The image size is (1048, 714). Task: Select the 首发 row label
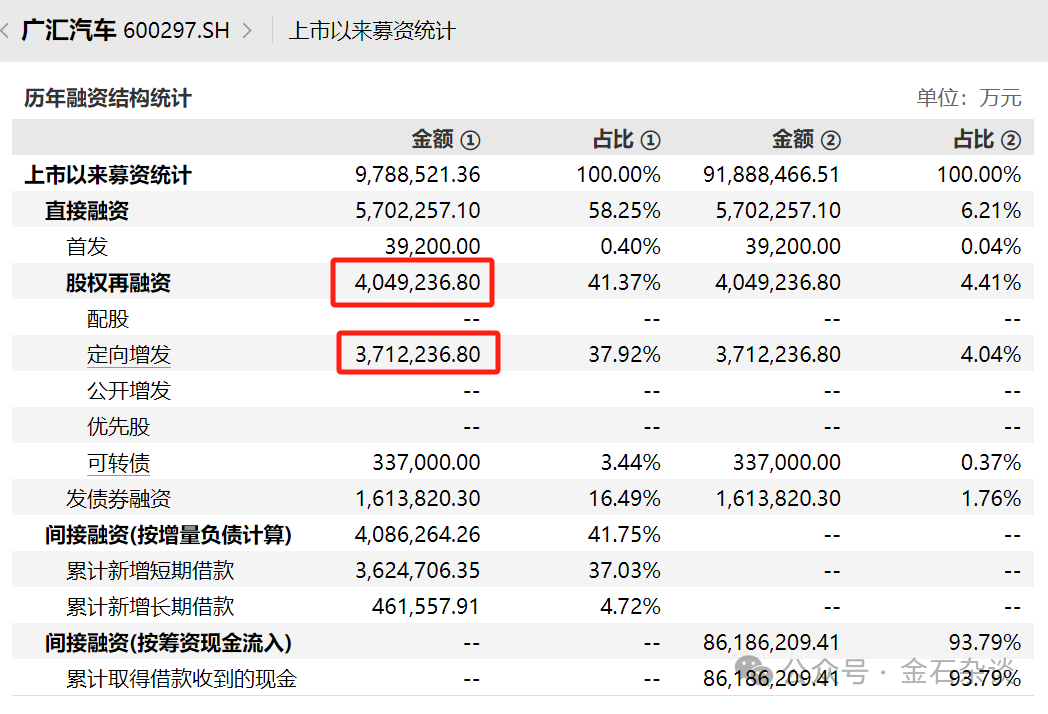[x=86, y=247]
